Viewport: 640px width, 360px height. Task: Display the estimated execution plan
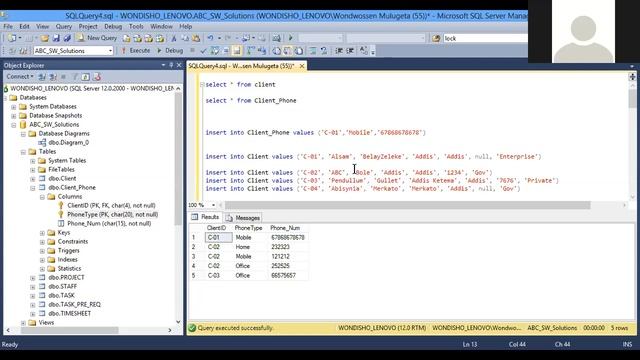click(x=215, y=51)
